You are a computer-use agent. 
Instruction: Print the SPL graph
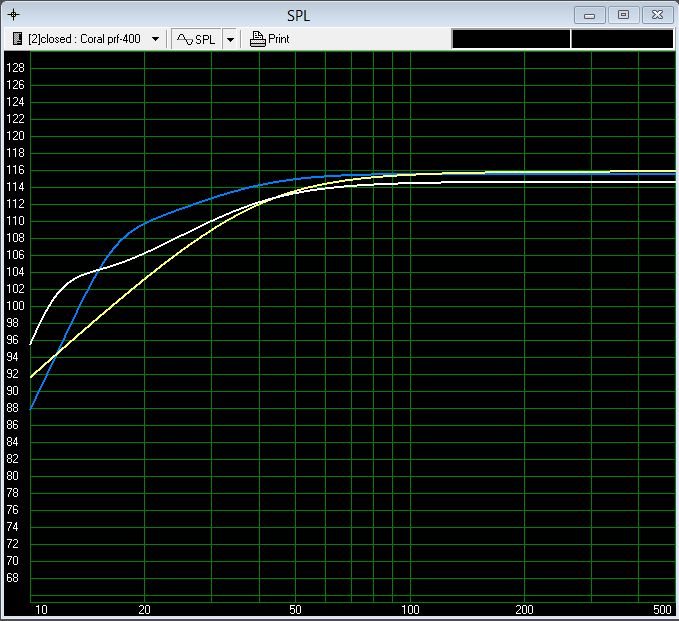tap(270, 39)
